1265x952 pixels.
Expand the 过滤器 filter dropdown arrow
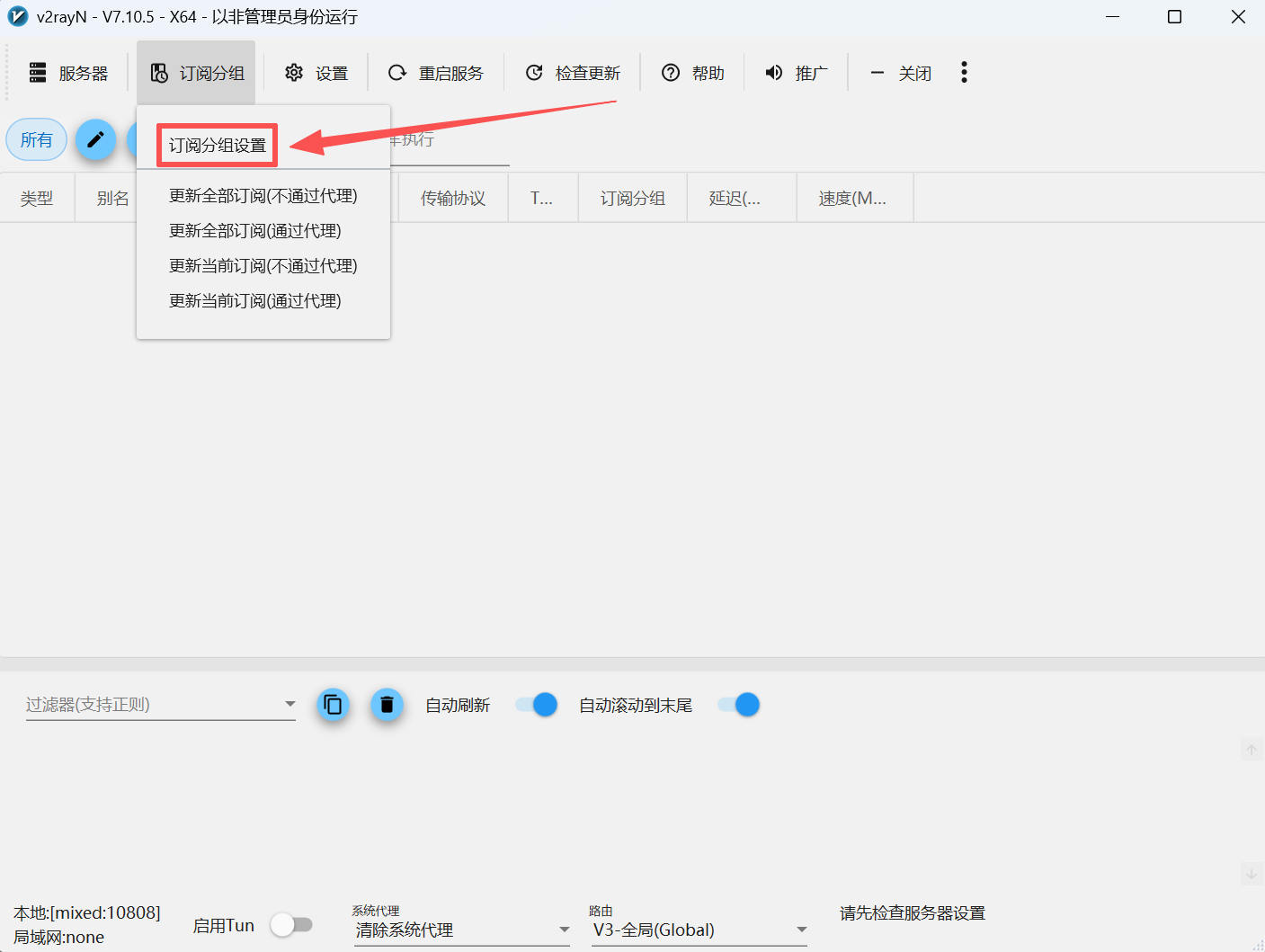tap(290, 704)
